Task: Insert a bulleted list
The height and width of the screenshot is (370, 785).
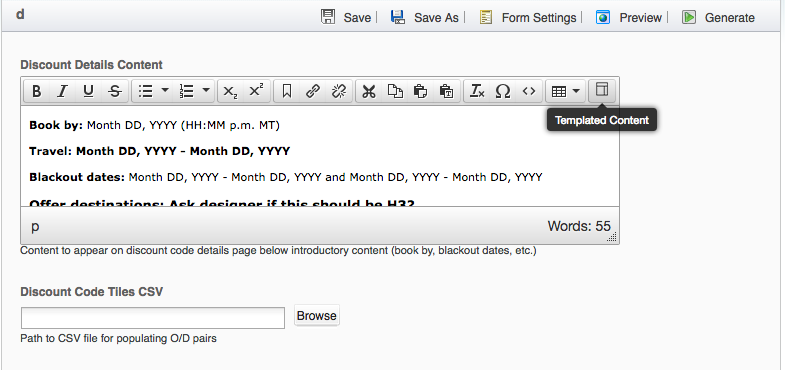Action: (x=146, y=91)
